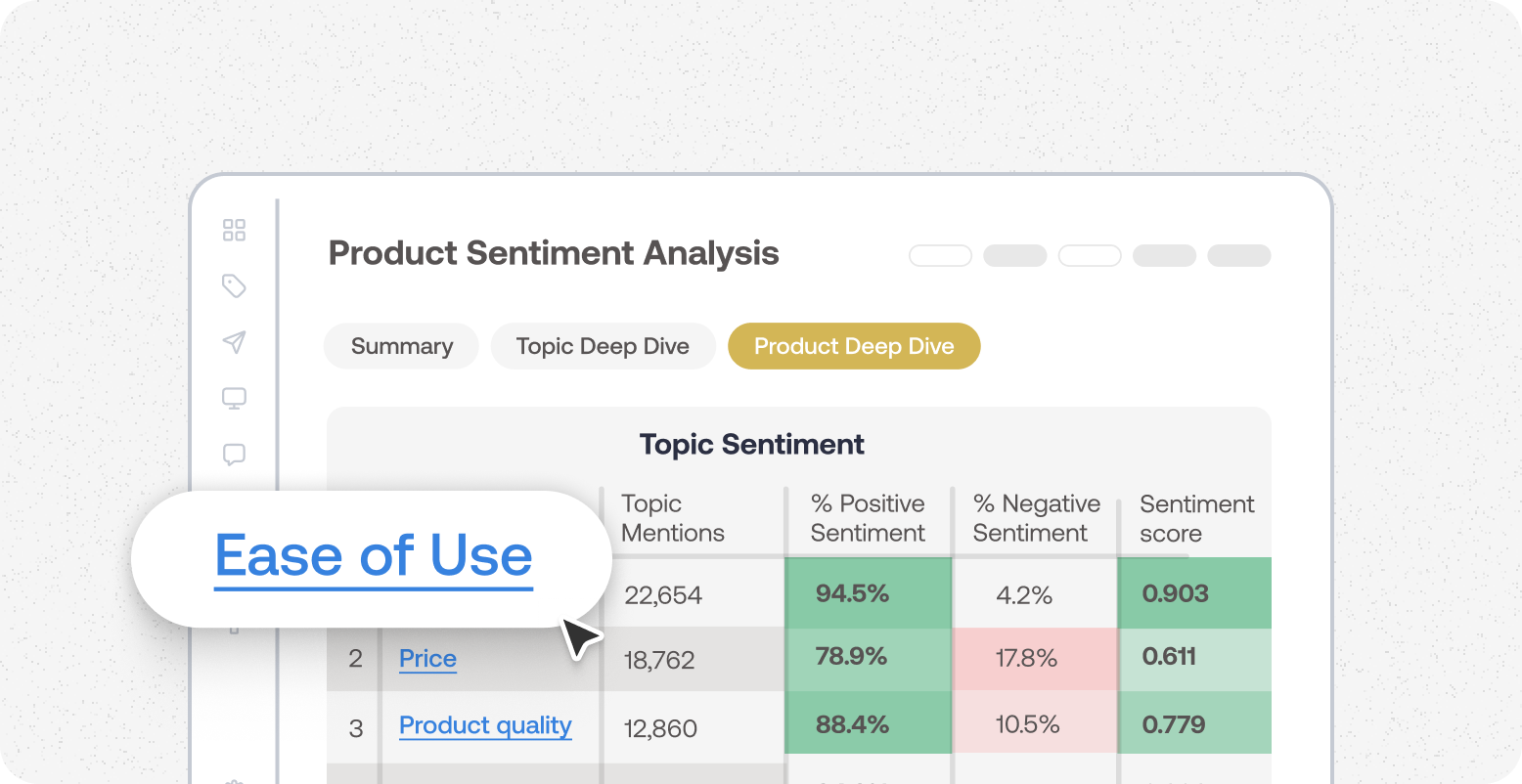Open the Topic Deep Dive tab

pos(603,346)
